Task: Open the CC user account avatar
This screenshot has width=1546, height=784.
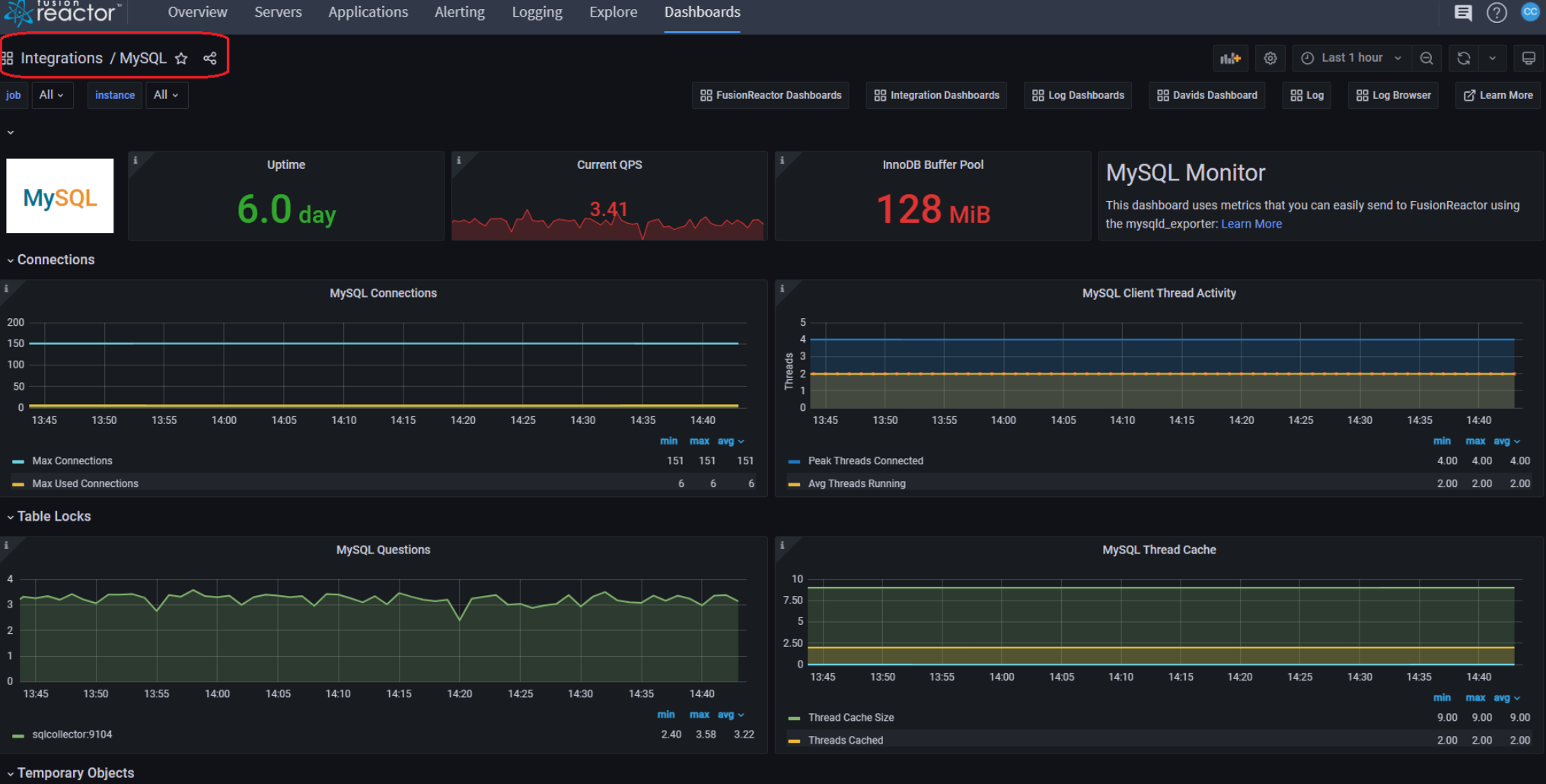Action: pos(1530,12)
